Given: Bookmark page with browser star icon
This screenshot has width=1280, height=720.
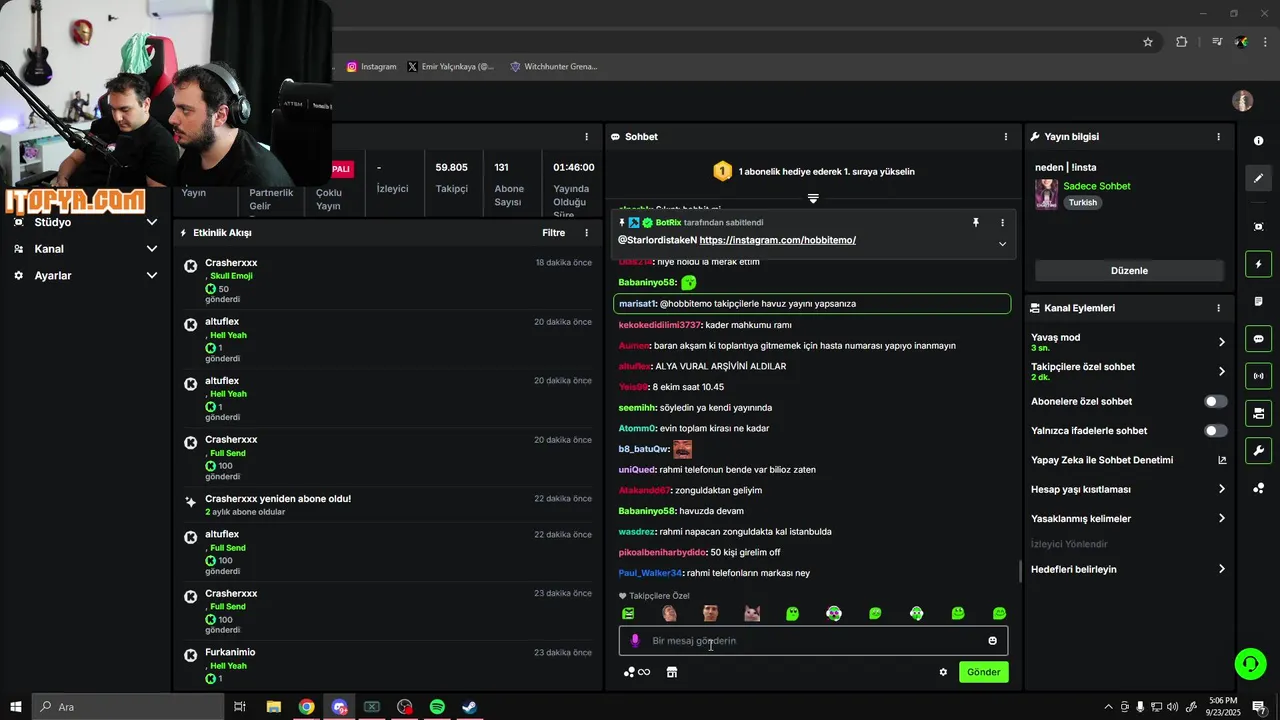Looking at the screenshot, I should pos(1148,42).
